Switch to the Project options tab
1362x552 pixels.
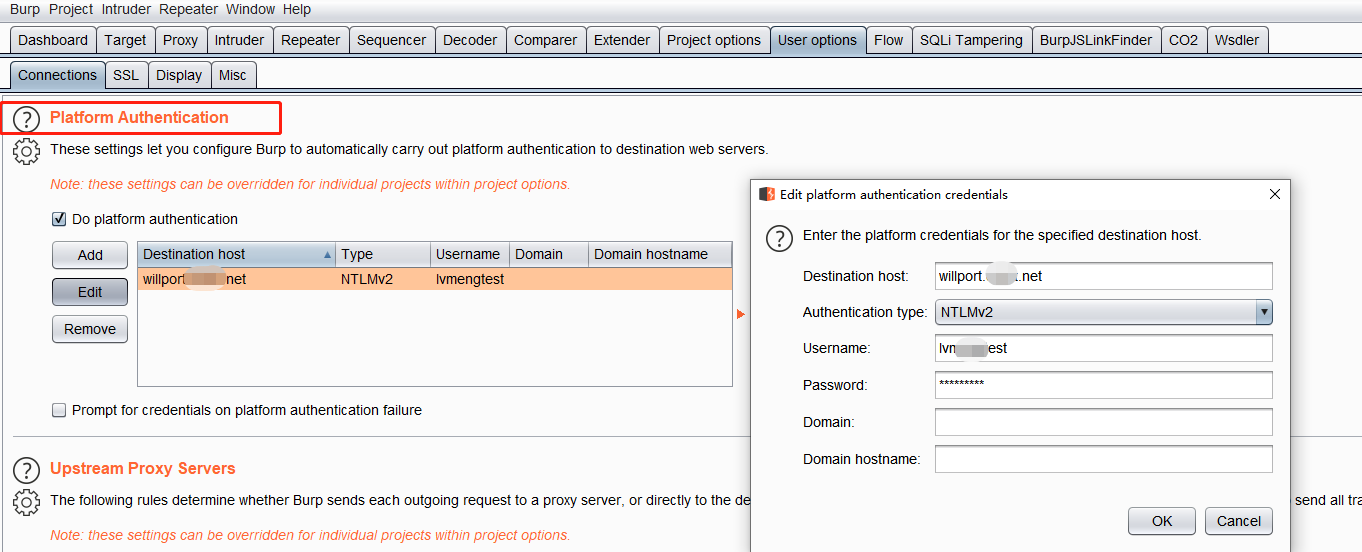[714, 40]
